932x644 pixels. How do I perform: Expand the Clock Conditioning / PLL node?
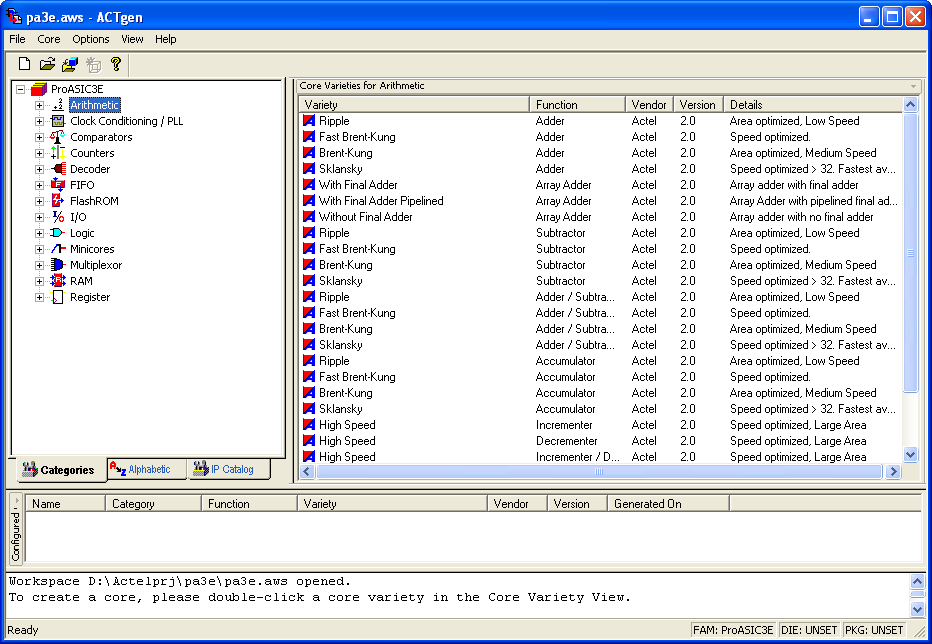39,121
